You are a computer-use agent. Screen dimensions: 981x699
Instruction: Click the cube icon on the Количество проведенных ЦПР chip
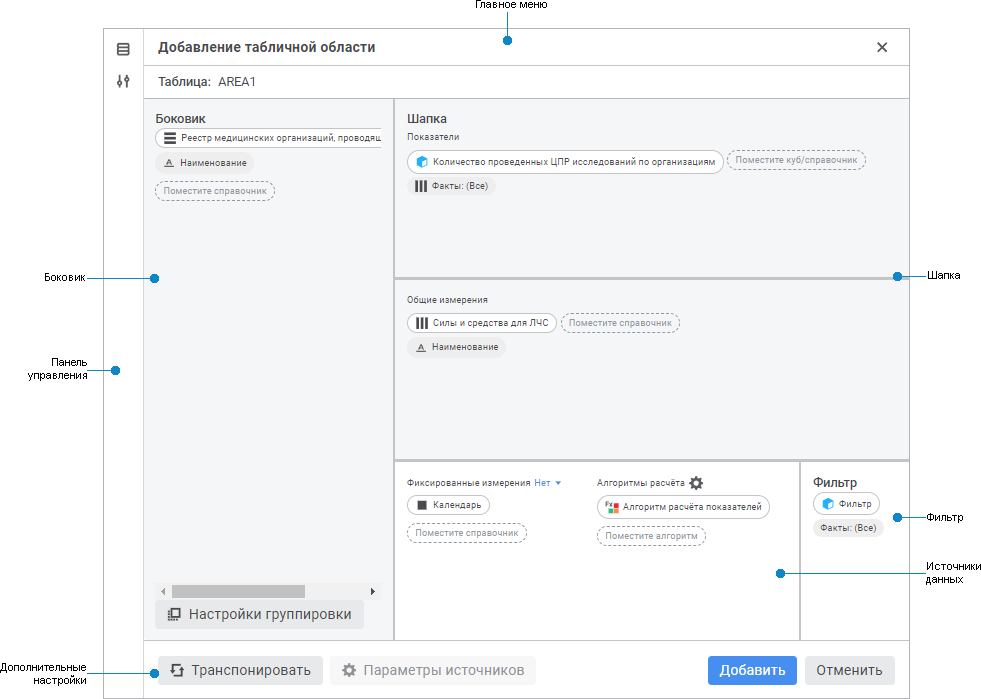(422, 162)
